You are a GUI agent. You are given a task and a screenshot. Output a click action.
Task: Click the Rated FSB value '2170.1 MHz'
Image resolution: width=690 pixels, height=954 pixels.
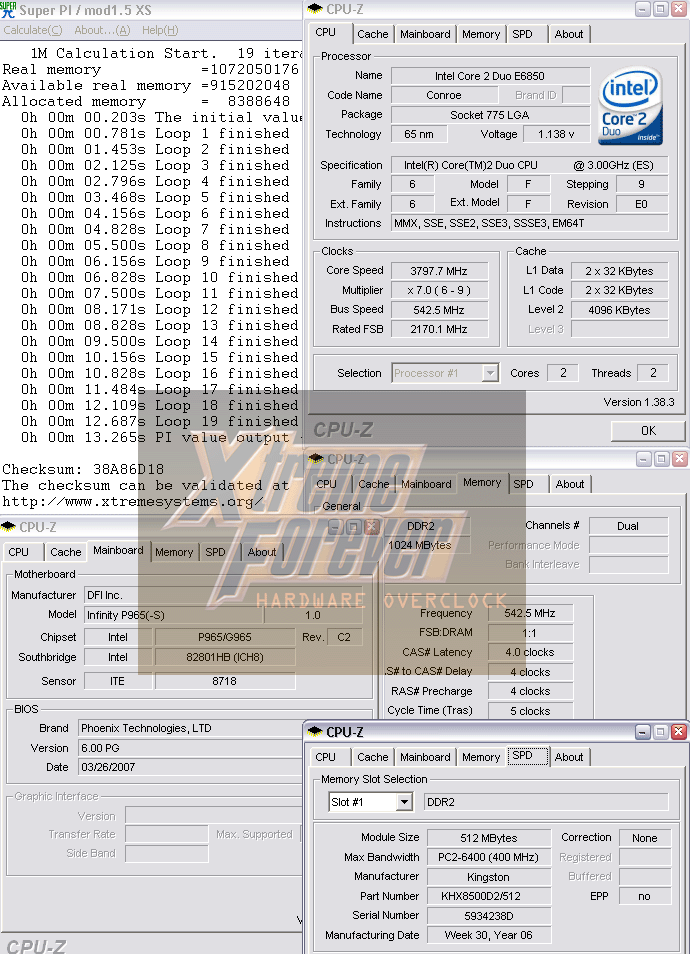point(439,329)
